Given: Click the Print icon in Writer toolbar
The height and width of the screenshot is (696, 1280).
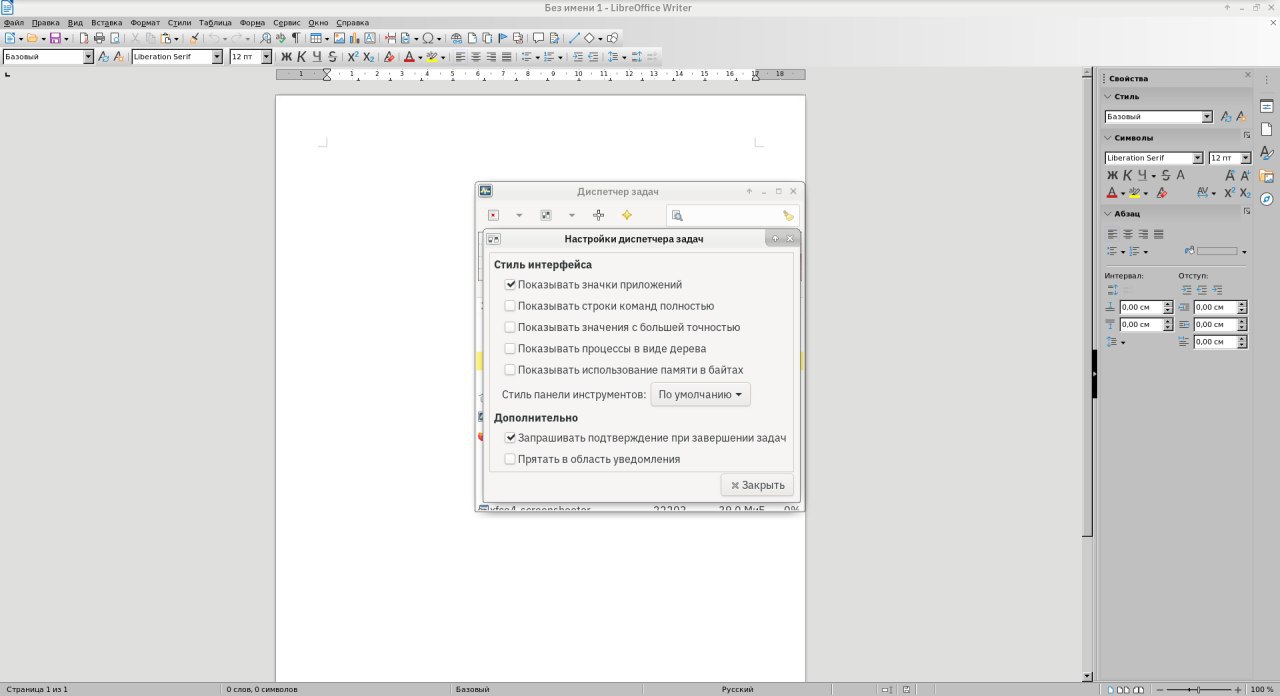Looking at the screenshot, I should click(99, 38).
